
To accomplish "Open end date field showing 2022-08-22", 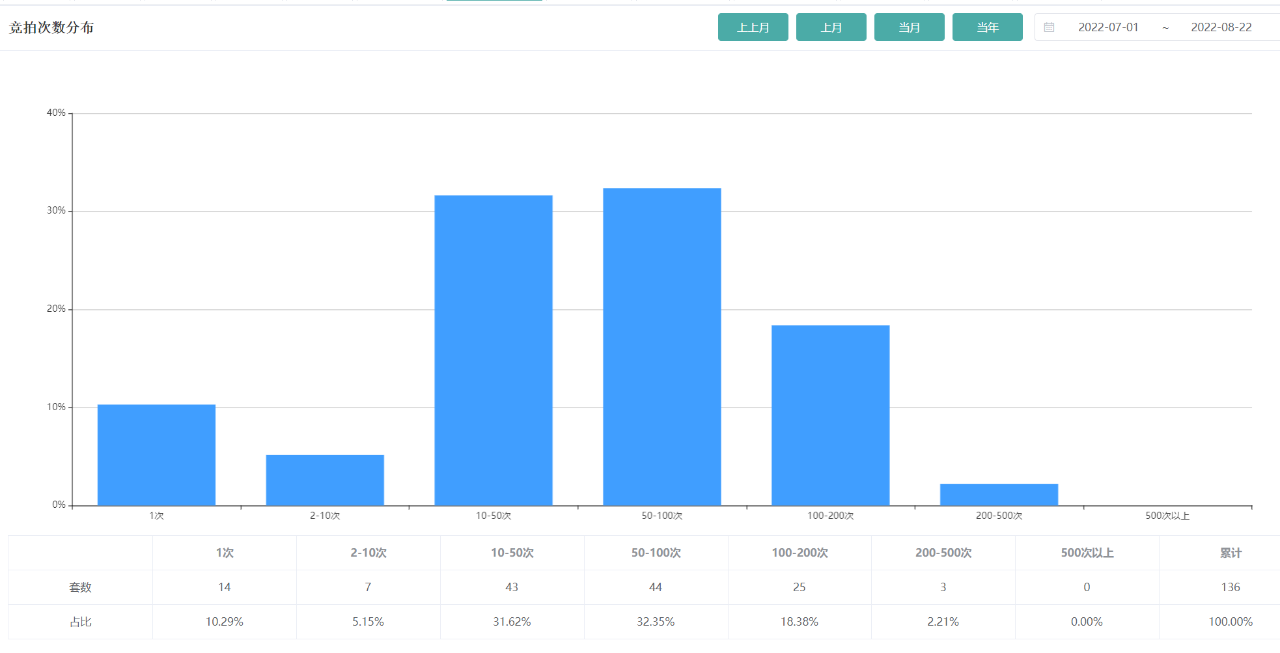I will (x=1220, y=28).
